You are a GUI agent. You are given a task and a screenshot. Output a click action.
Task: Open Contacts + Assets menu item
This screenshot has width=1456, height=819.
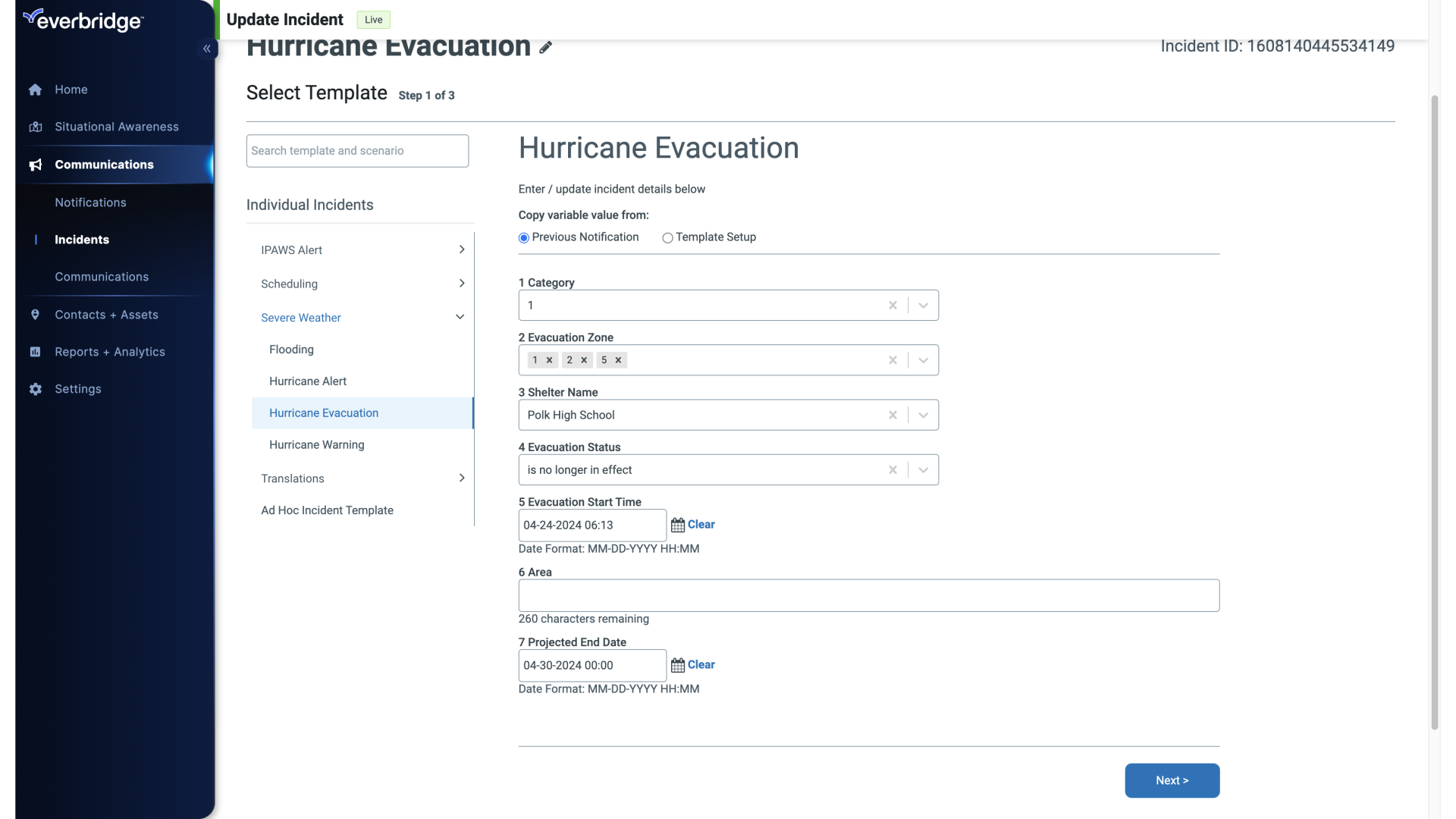coord(106,315)
